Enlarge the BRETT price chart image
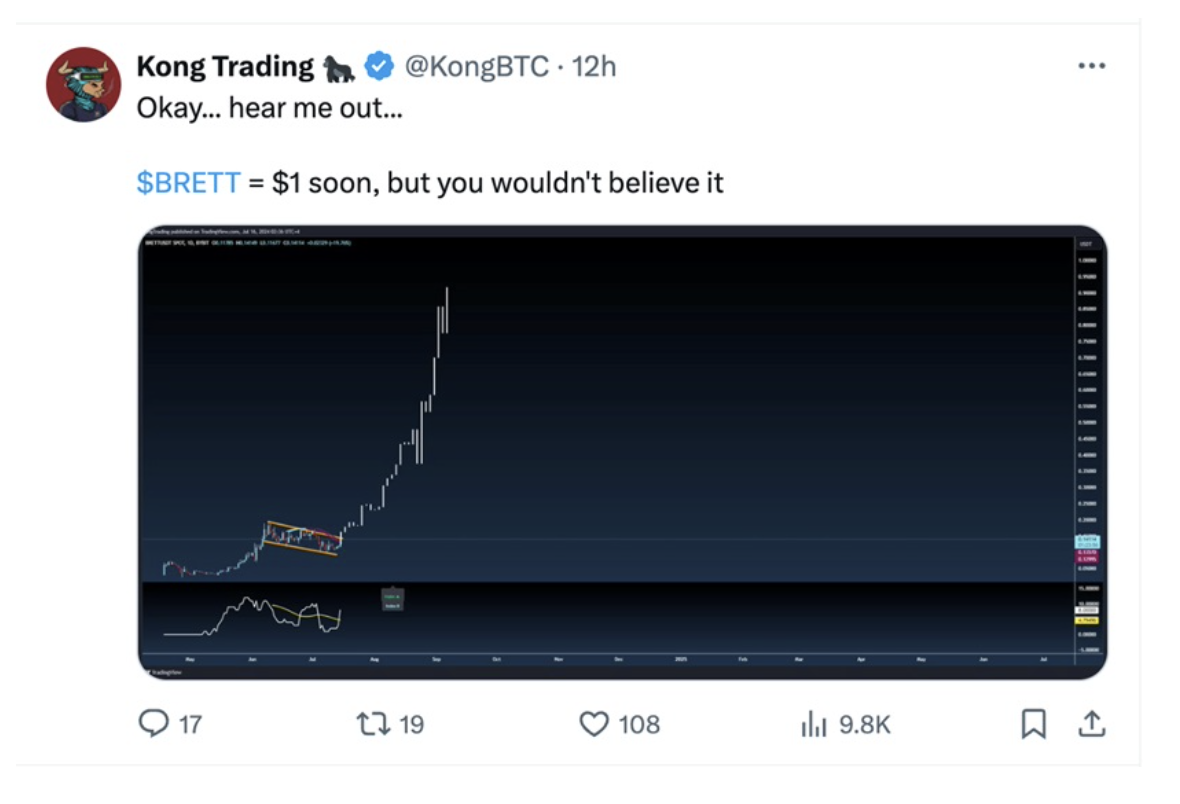Screen dimensions: 1180x804 622,452
